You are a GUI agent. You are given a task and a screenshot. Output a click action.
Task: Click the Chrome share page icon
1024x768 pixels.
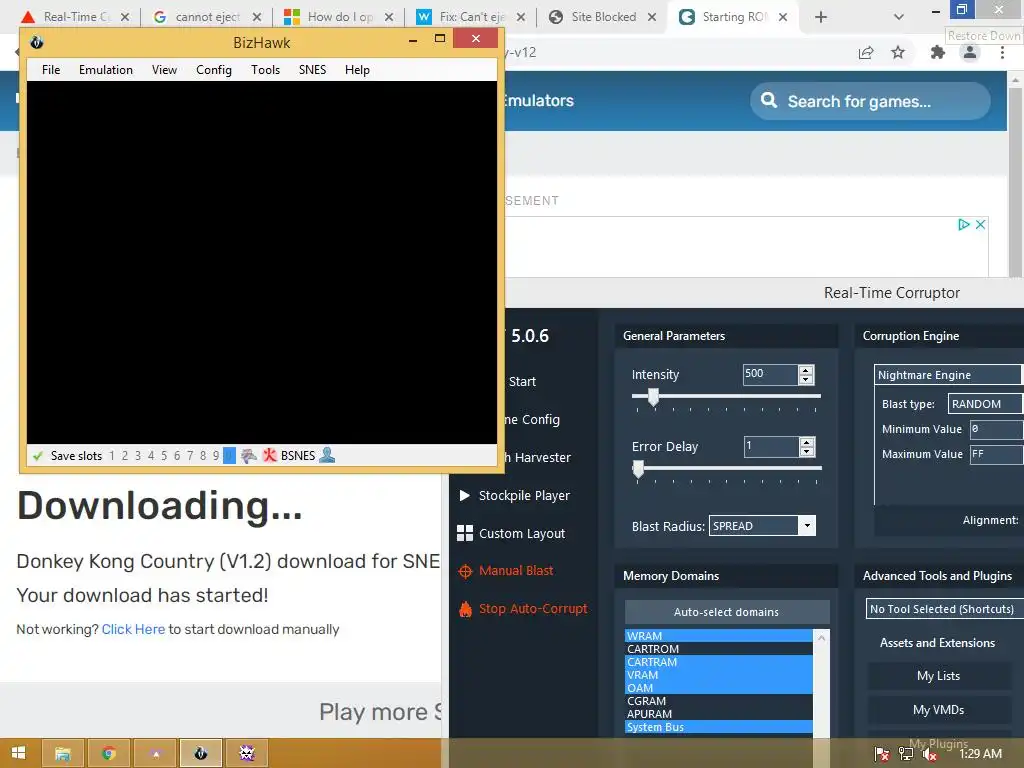(x=866, y=53)
